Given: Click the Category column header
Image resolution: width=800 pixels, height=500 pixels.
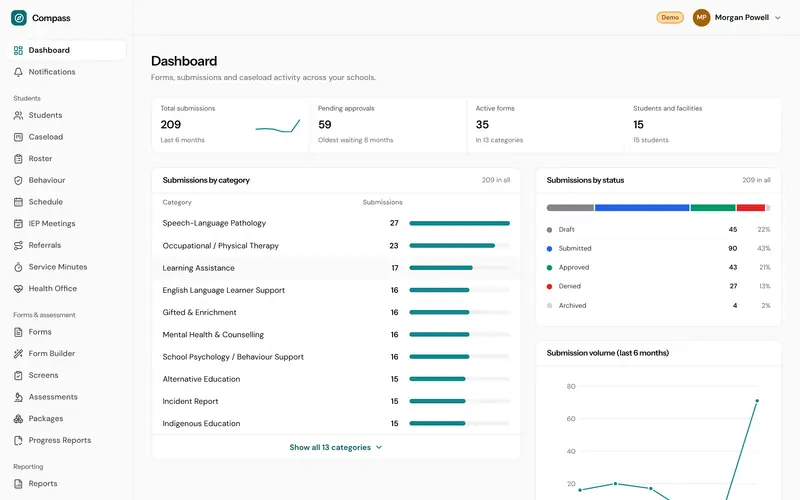Looking at the screenshot, I should tap(177, 203).
